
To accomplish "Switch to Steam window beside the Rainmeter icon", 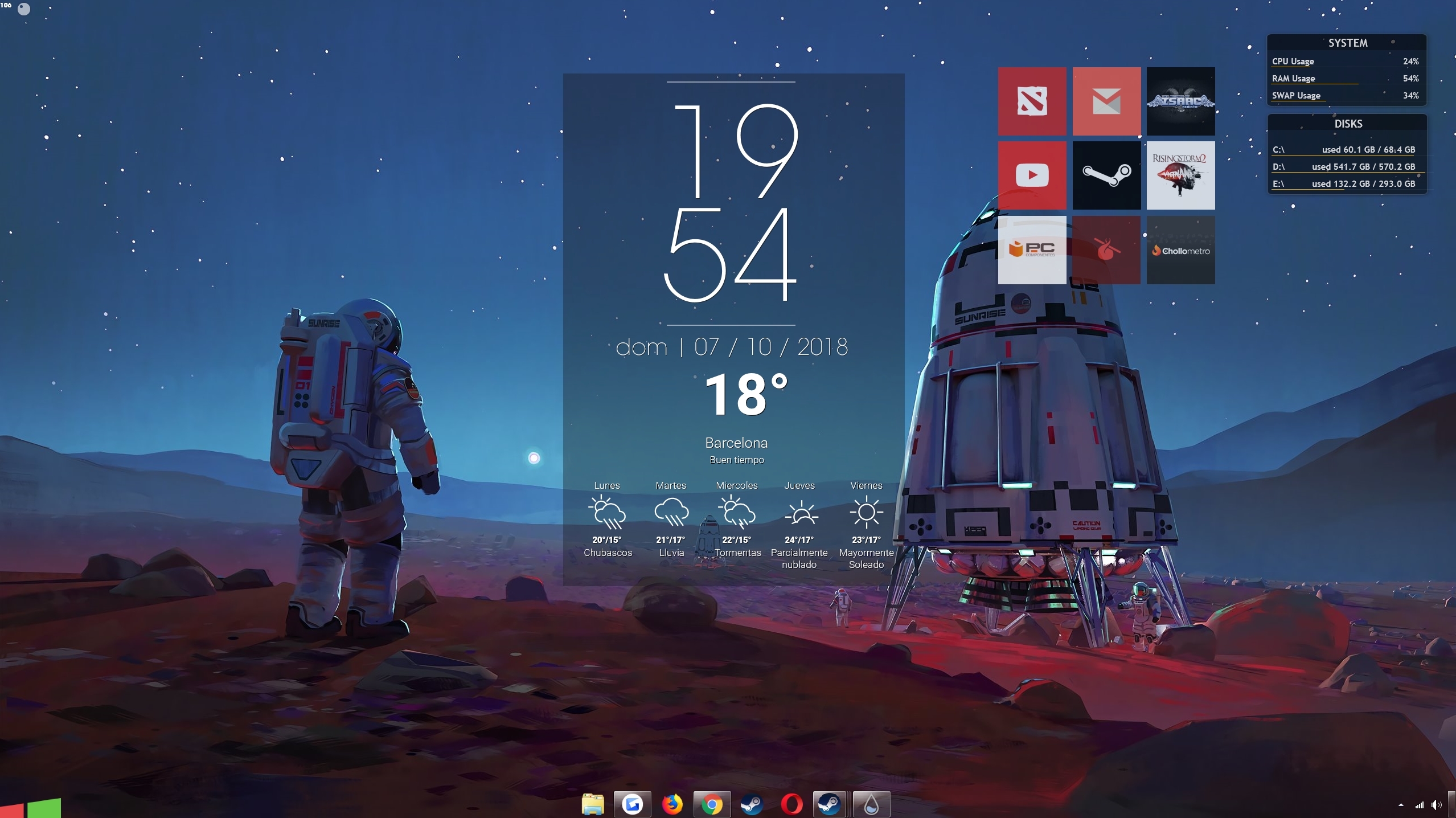I will click(x=829, y=804).
